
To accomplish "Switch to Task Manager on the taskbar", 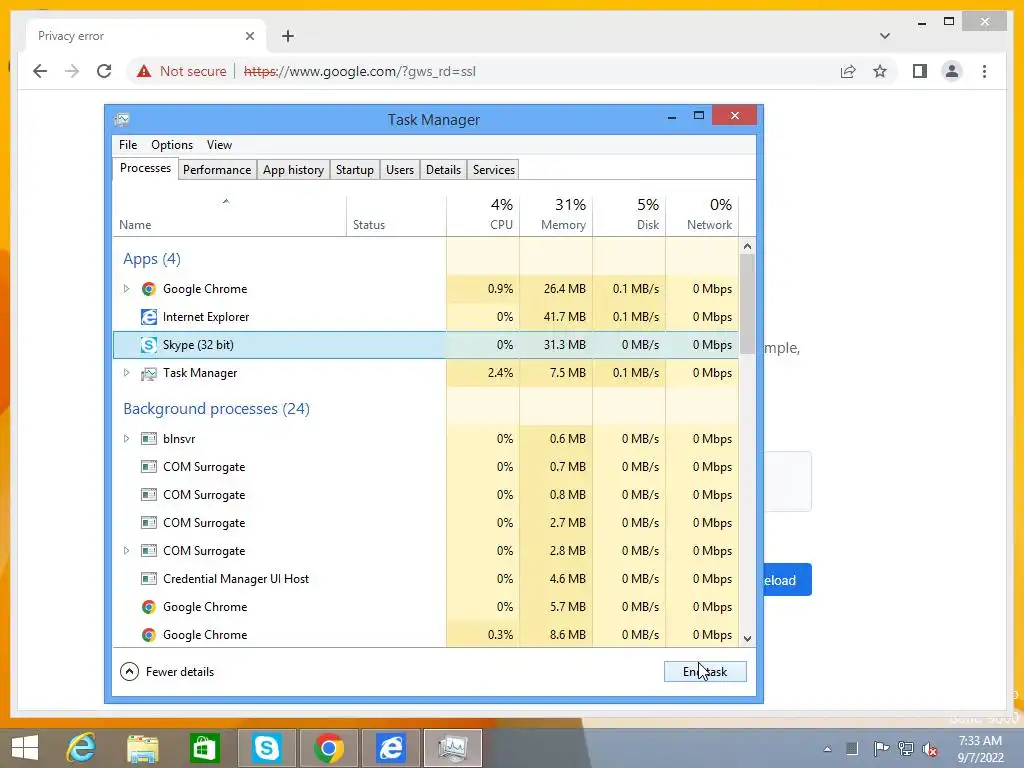I will (453, 748).
